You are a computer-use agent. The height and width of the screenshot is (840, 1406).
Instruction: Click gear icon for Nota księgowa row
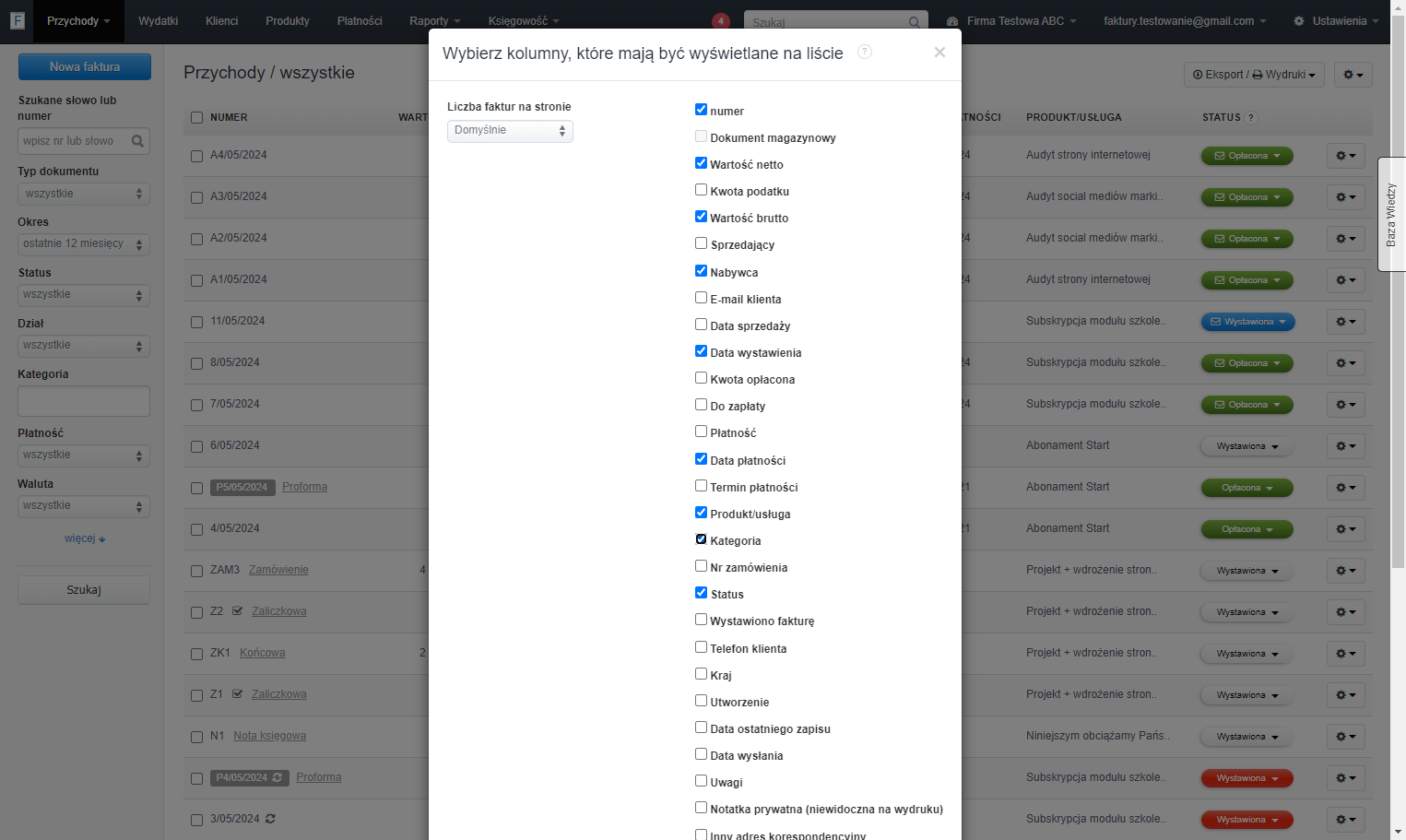click(1346, 737)
